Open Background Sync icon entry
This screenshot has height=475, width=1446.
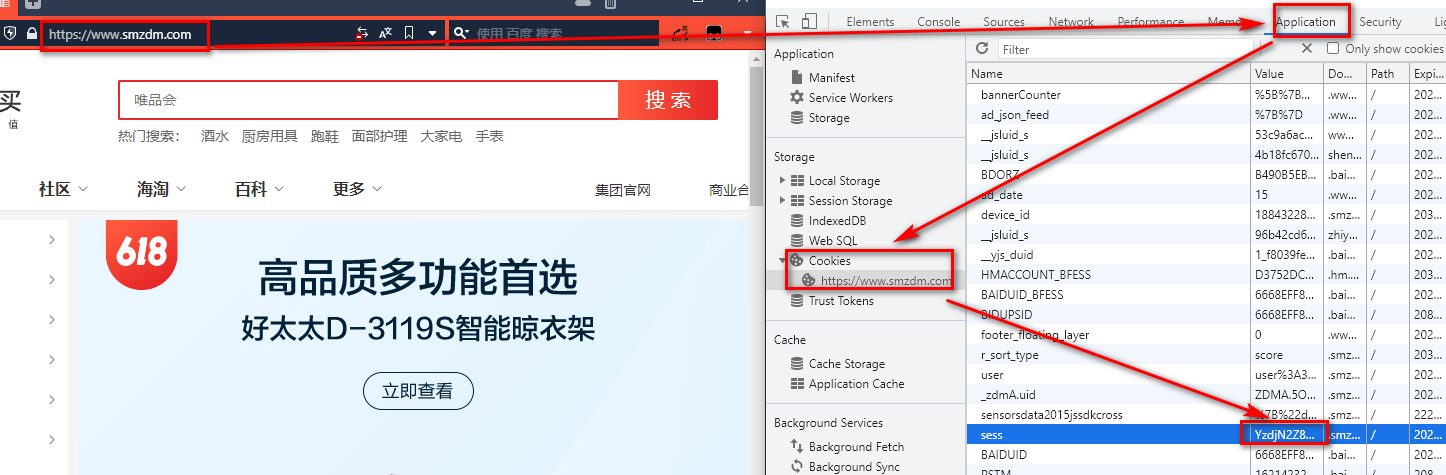pyautogui.click(x=797, y=466)
